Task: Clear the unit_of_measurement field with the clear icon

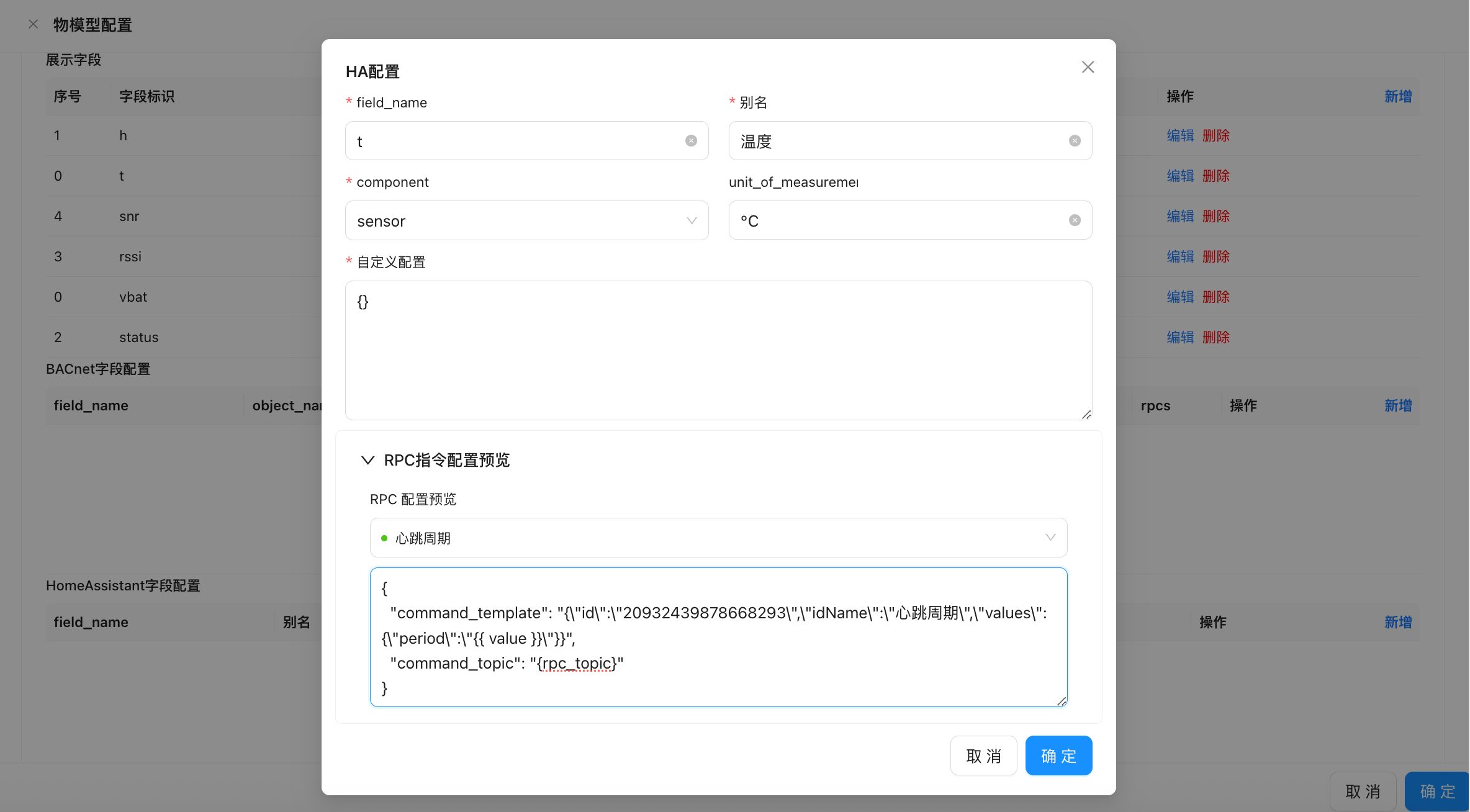Action: click(1075, 220)
